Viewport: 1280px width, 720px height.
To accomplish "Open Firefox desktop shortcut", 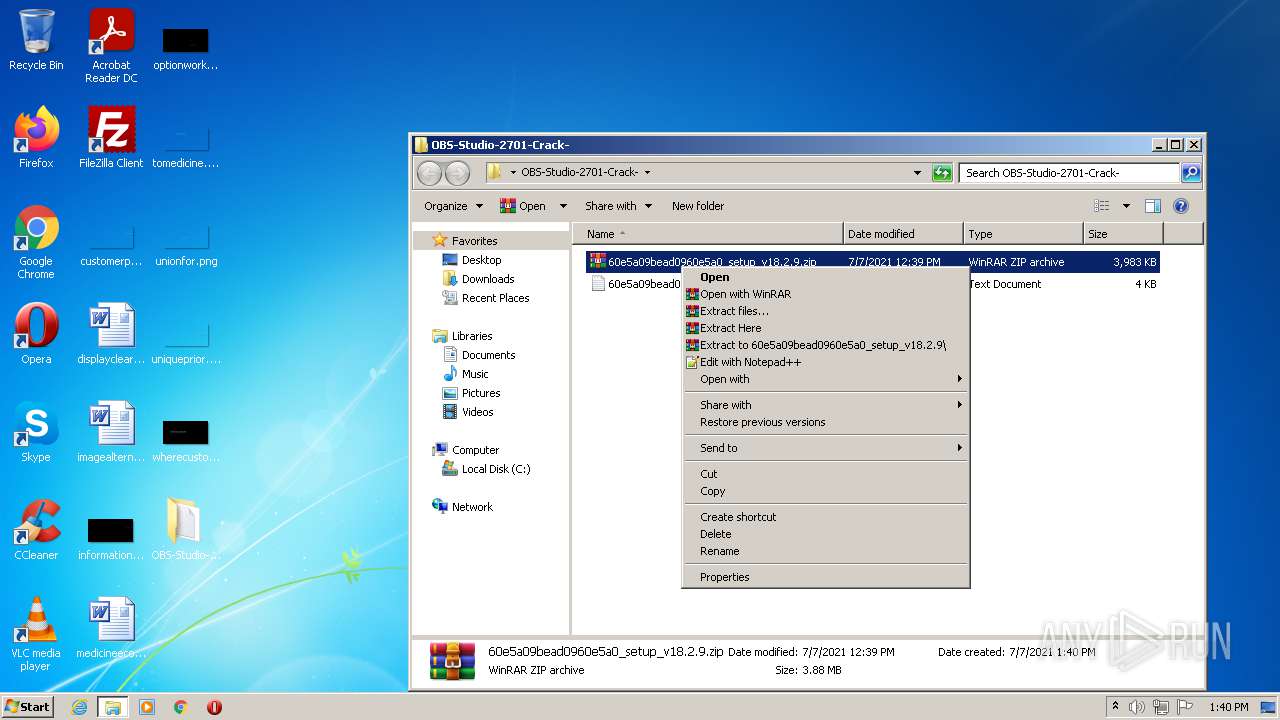I will tap(36, 137).
